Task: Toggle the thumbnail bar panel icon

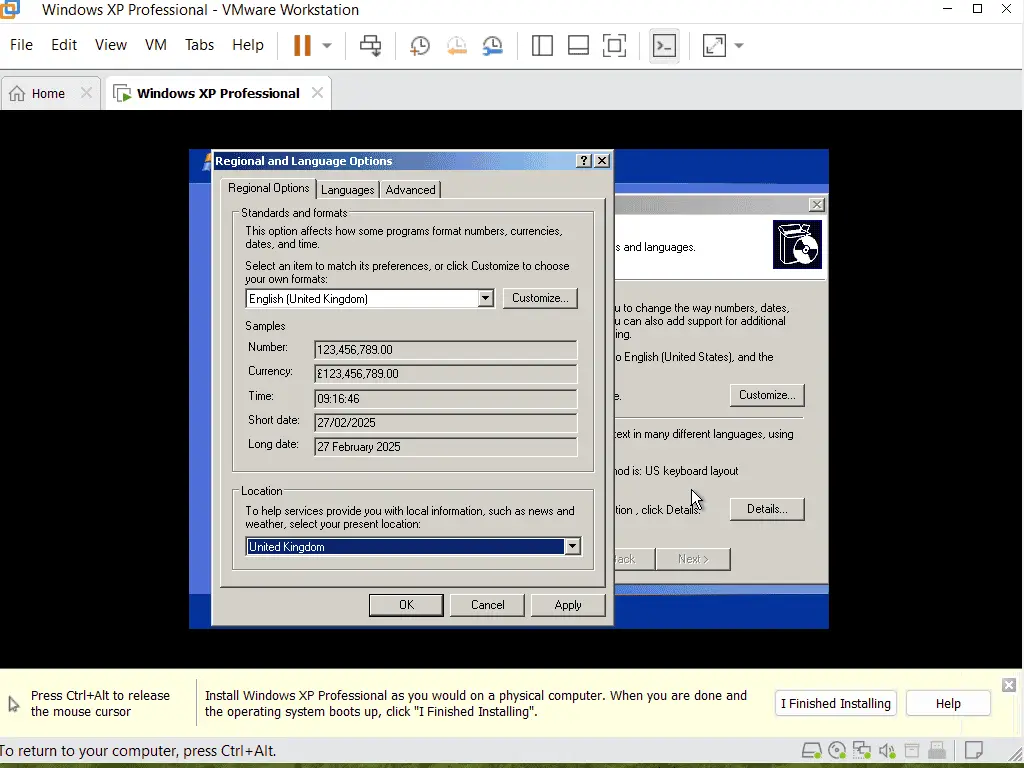Action: 578,45
